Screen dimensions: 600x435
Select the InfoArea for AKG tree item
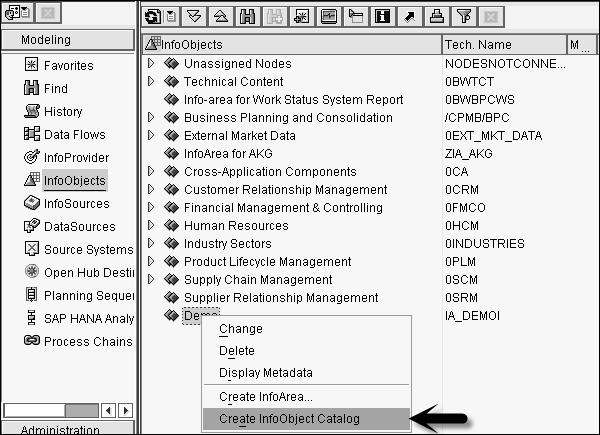[227, 154]
